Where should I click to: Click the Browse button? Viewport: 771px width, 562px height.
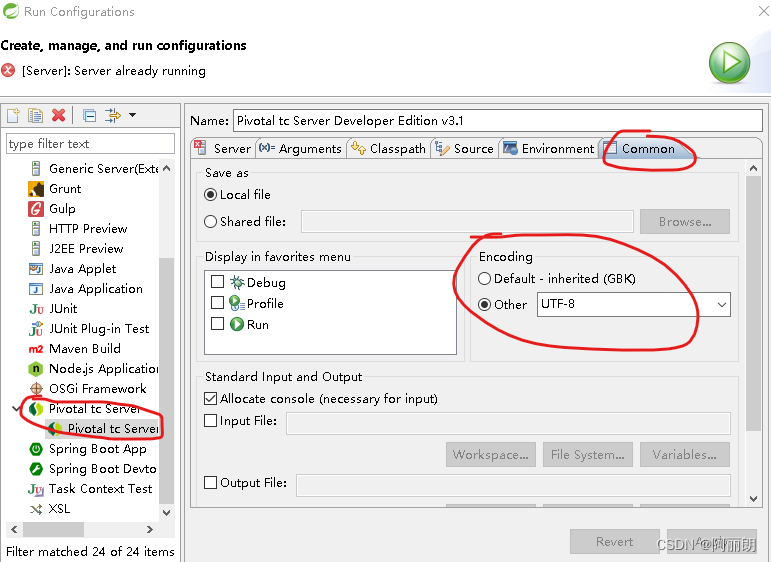tap(685, 222)
